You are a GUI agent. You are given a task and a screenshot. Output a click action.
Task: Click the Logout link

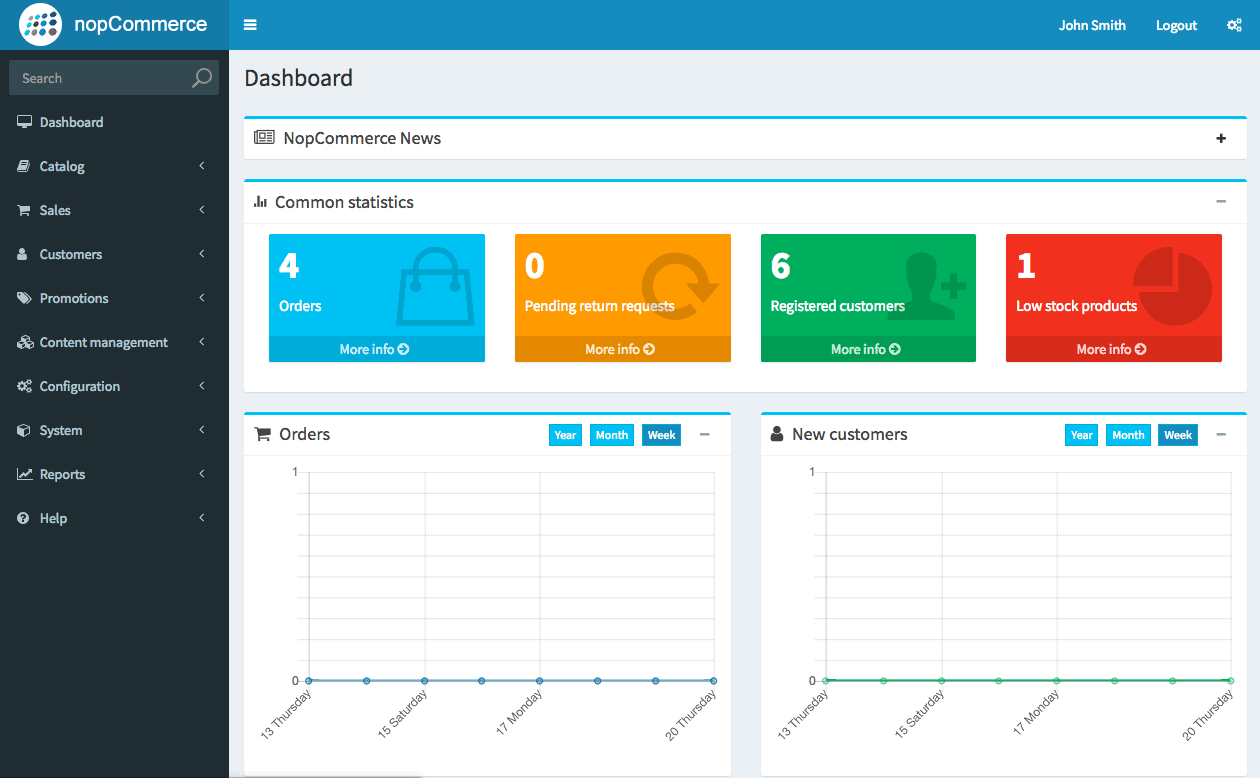pyautogui.click(x=1176, y=25)
